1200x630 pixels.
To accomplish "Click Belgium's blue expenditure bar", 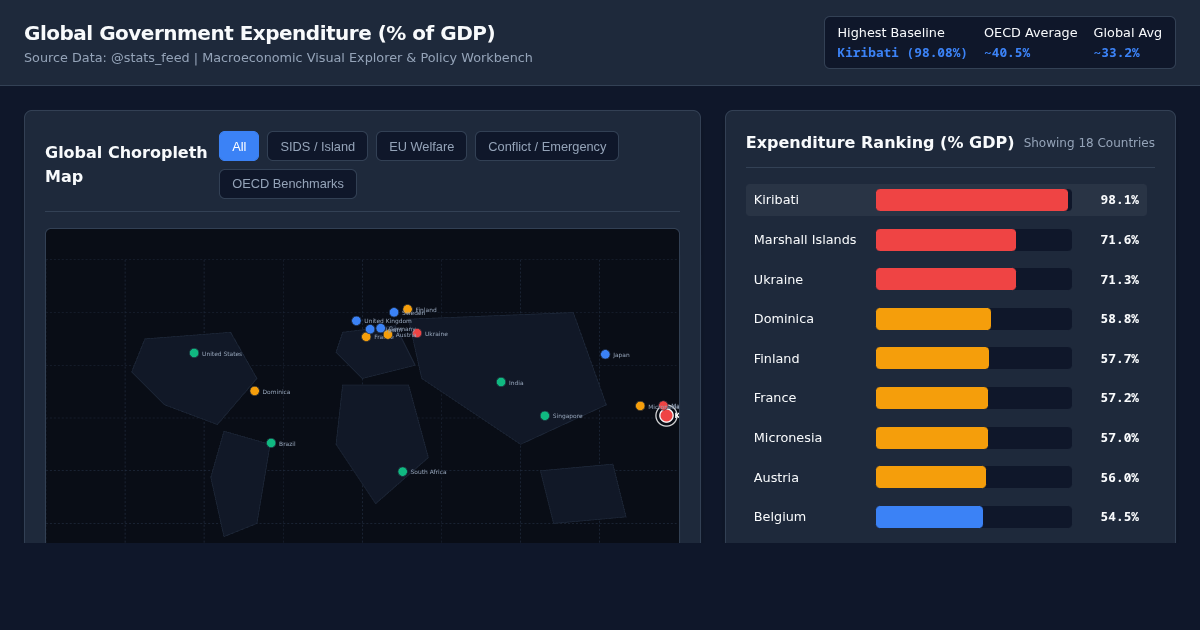I will pyautogui.click(x=929, y=517).
